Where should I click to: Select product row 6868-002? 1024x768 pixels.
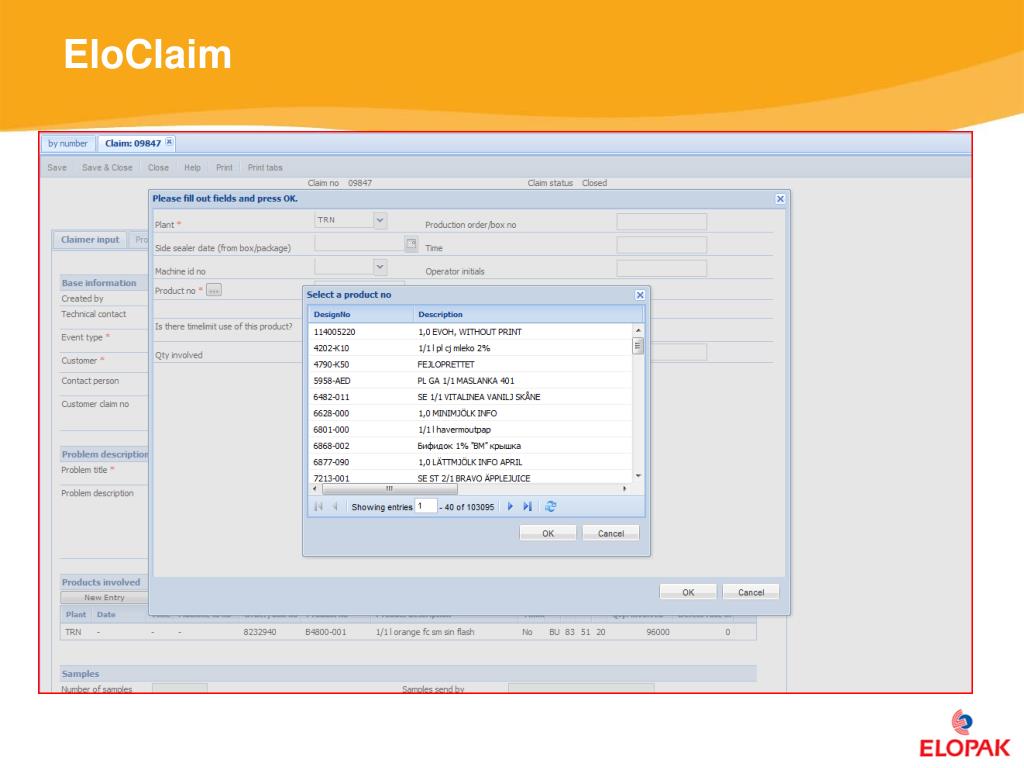[x=470, y=446]
